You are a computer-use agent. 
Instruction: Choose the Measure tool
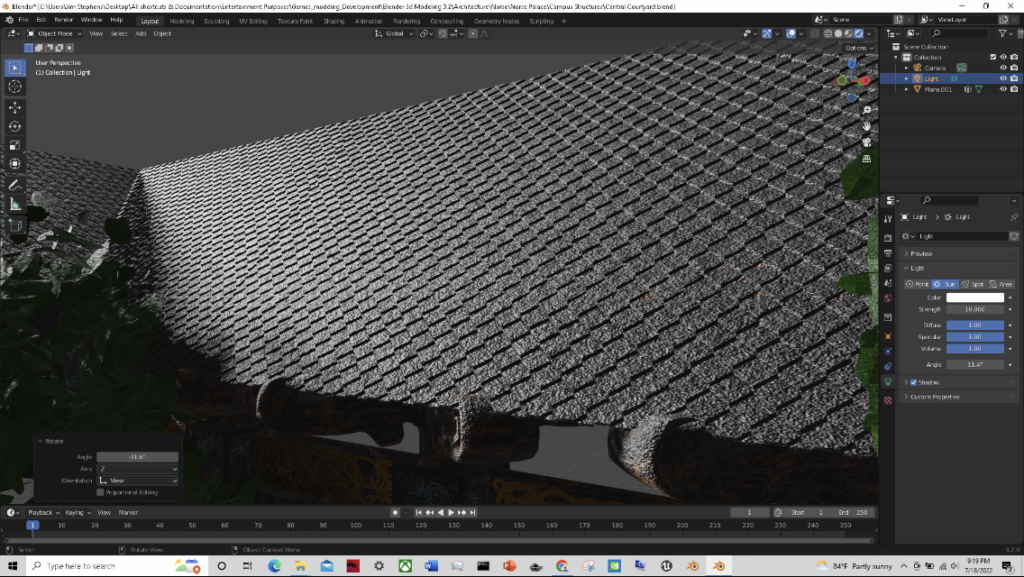tap(15, 204)
